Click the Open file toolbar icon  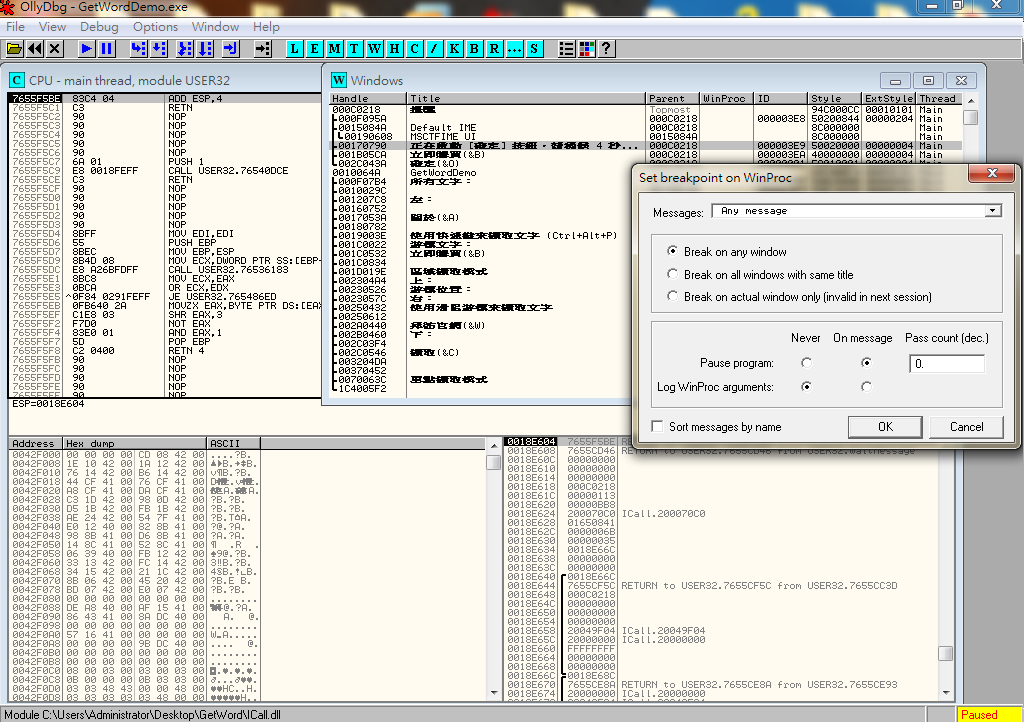[x=14, y=48]
